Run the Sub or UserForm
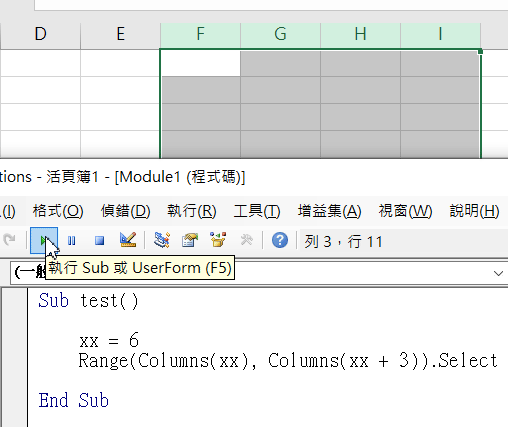Viewport: 508px width, 427px height. 44,240
